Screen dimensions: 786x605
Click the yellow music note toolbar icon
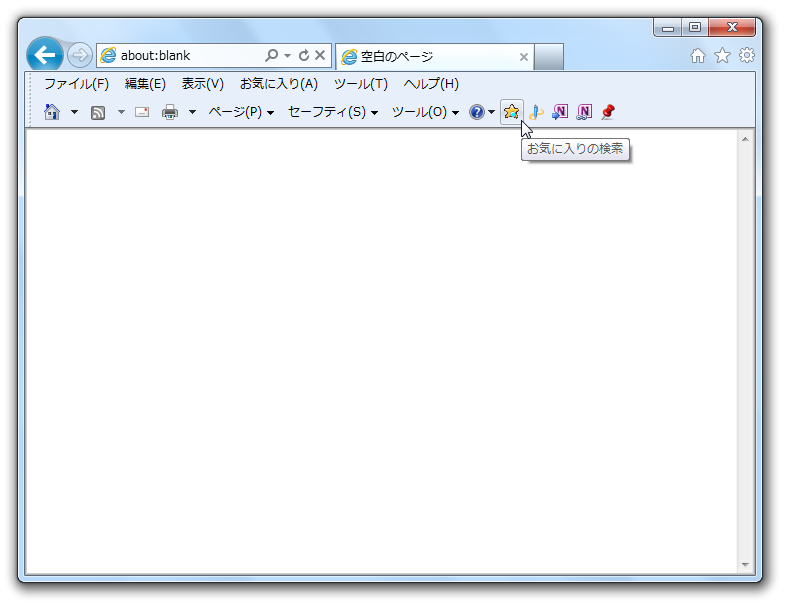point(536,112)
